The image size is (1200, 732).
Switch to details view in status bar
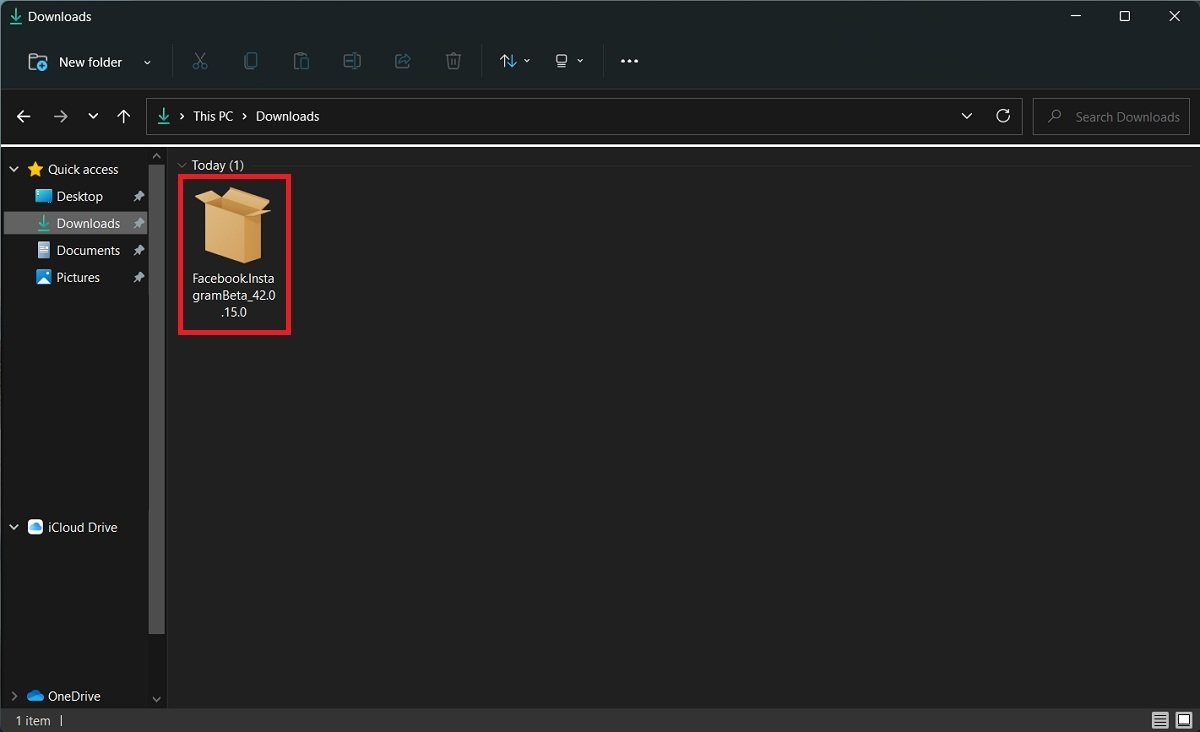(1160, 720)
